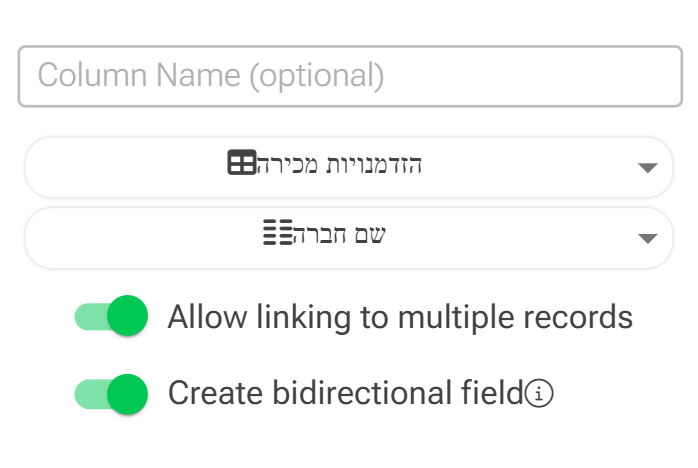Click the info icon after bidirectional field
Screen dimensions: 698x468
(x=539, y=394)
